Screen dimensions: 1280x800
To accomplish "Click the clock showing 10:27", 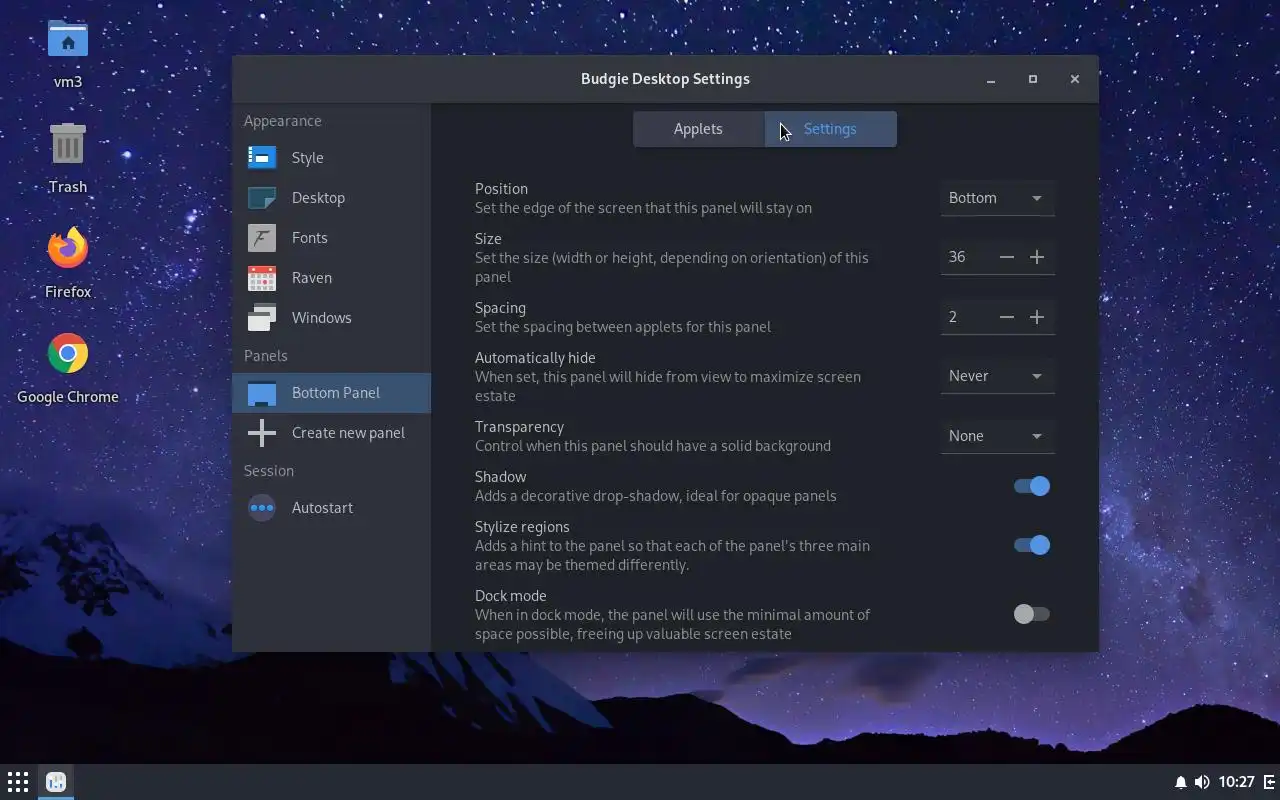I will click(x=1236, y=782).
